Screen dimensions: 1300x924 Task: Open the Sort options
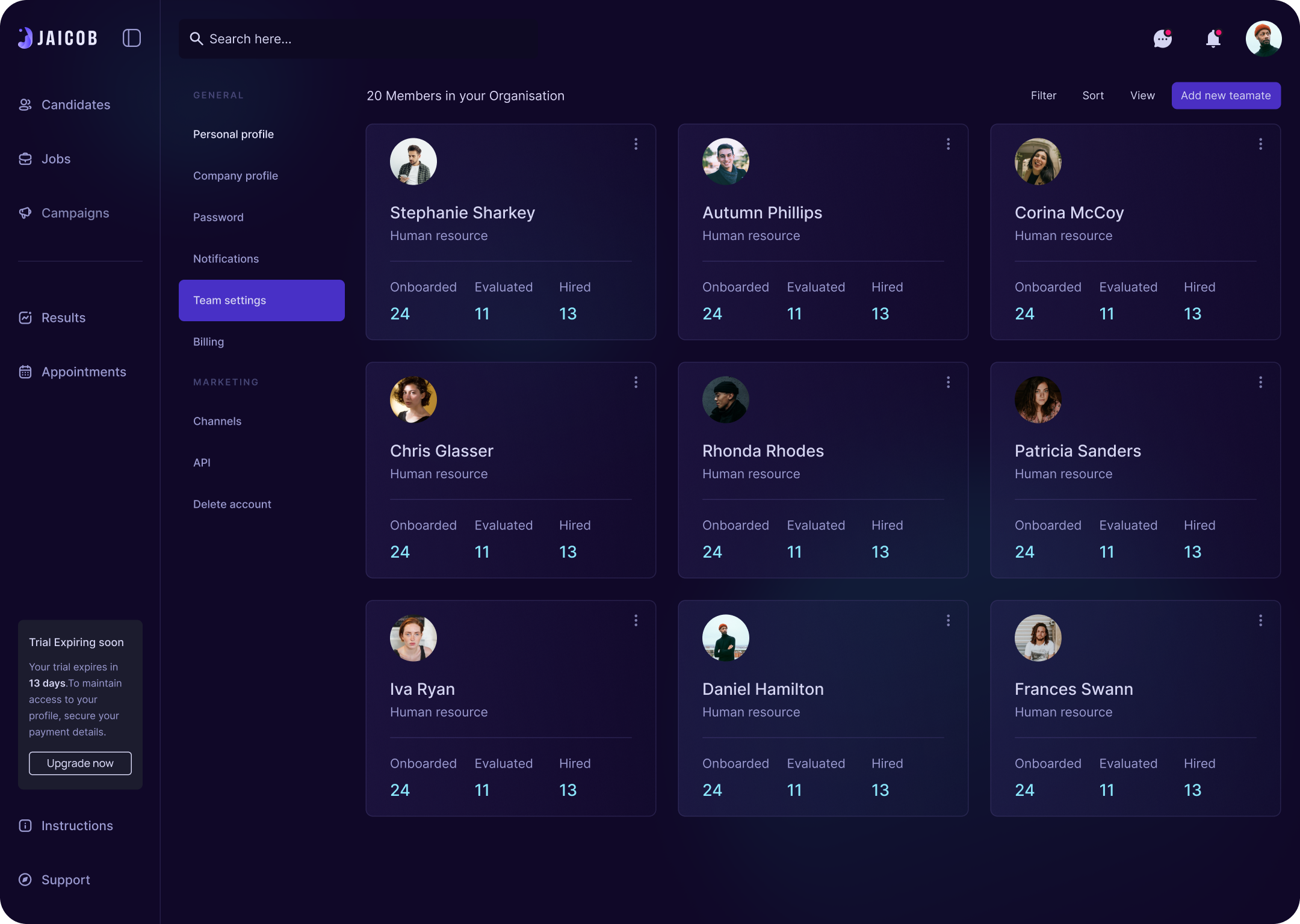point(1093,96)
